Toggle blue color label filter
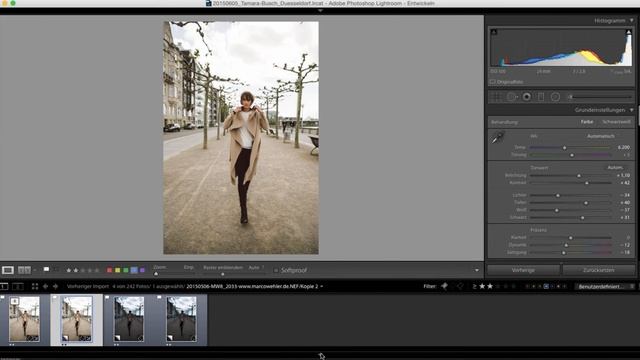The height and width of the screenshot is (360, 640). [546, 287]
